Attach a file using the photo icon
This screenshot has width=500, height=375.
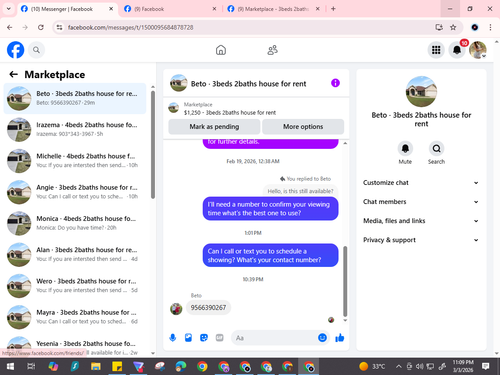188,338
